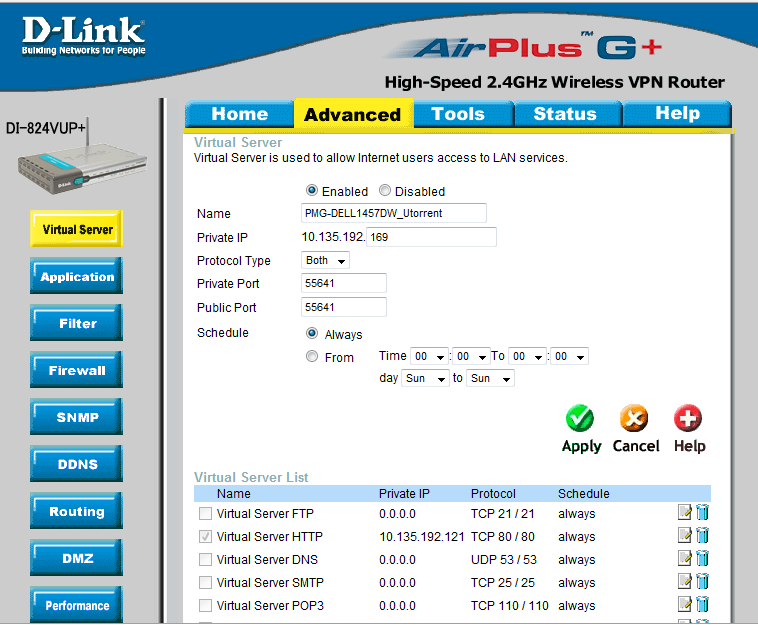758x625 pixels.
Task: Select the Always schedule option
Action: point(312,334)
